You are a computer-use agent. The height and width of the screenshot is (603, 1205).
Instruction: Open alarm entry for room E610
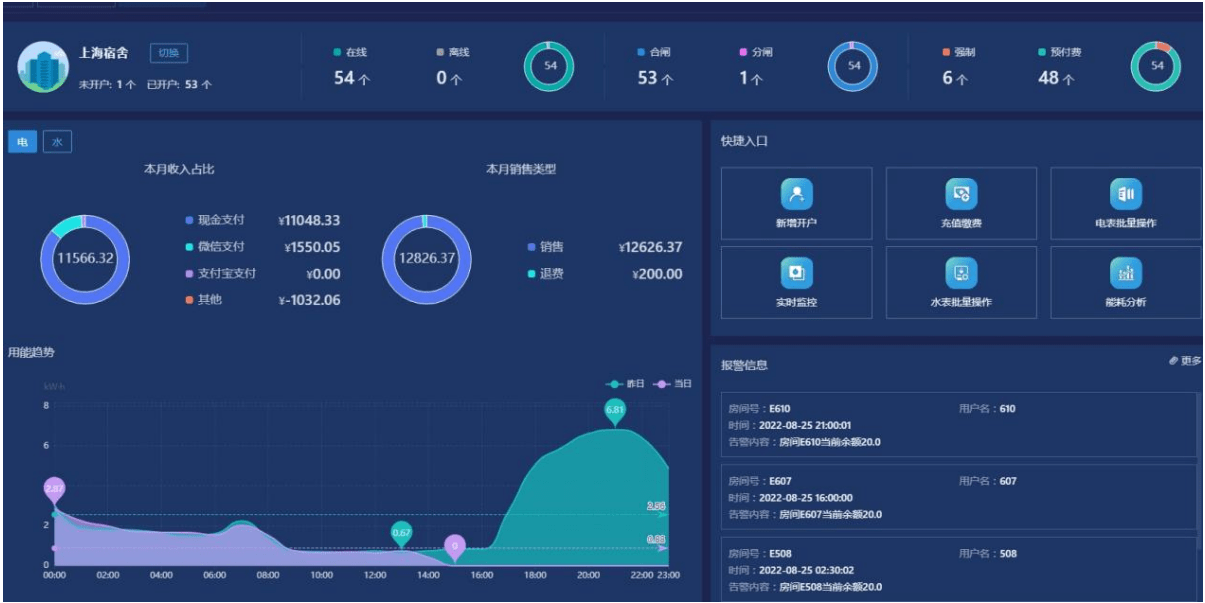[x=958, y=425]
